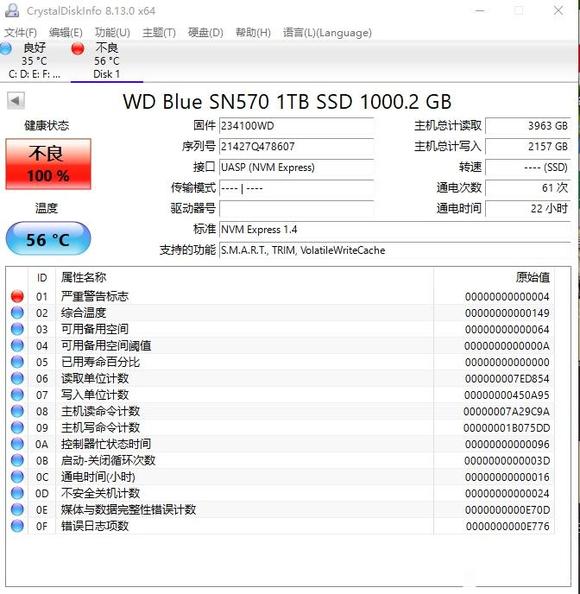Click the interface field UASP (NVM Express)
This screenshot has height=594, width=580.
(297, 167)
